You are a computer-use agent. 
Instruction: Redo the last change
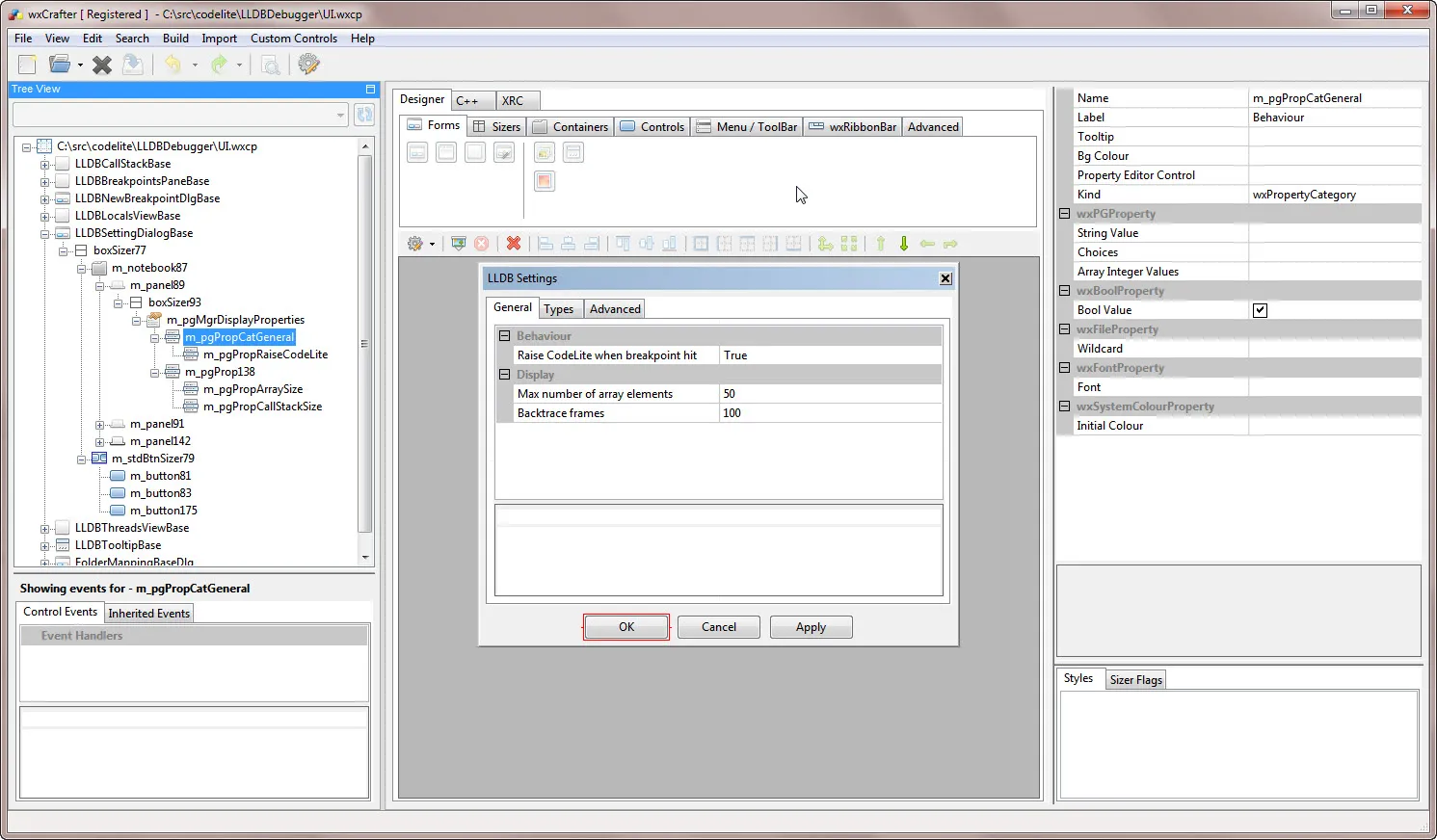click(x=220, y=65)
